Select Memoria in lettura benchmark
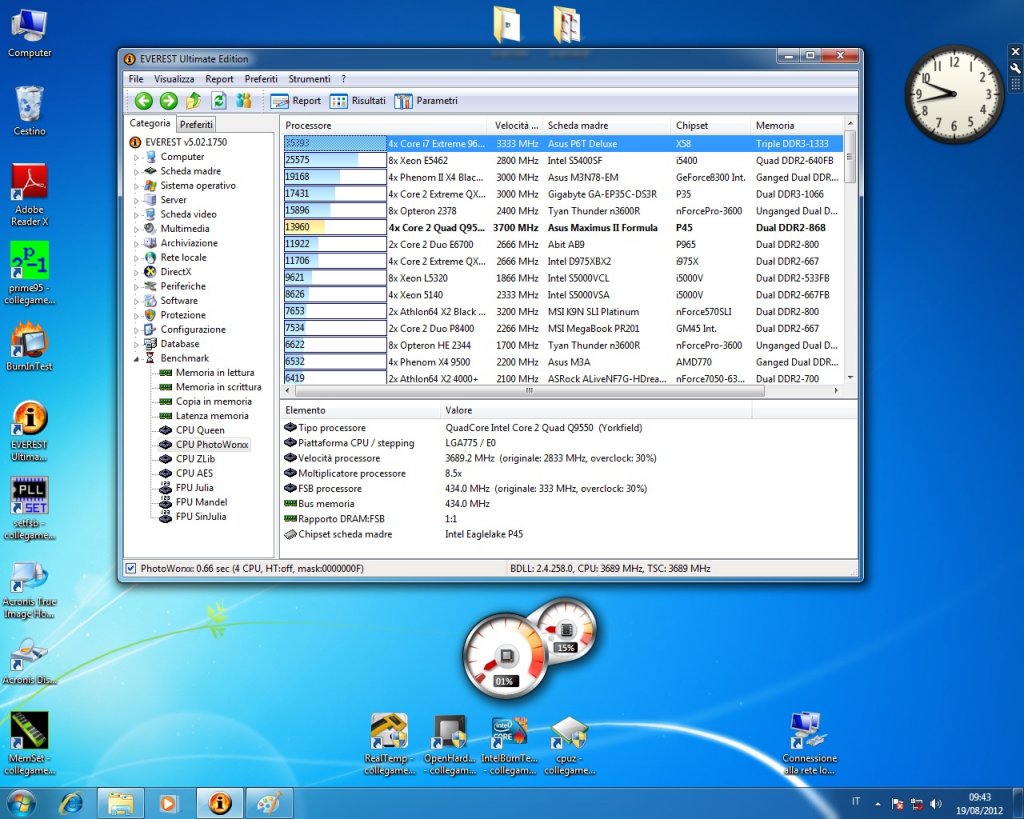Viewport: 1024px width, 819px height. coord(215,372)
